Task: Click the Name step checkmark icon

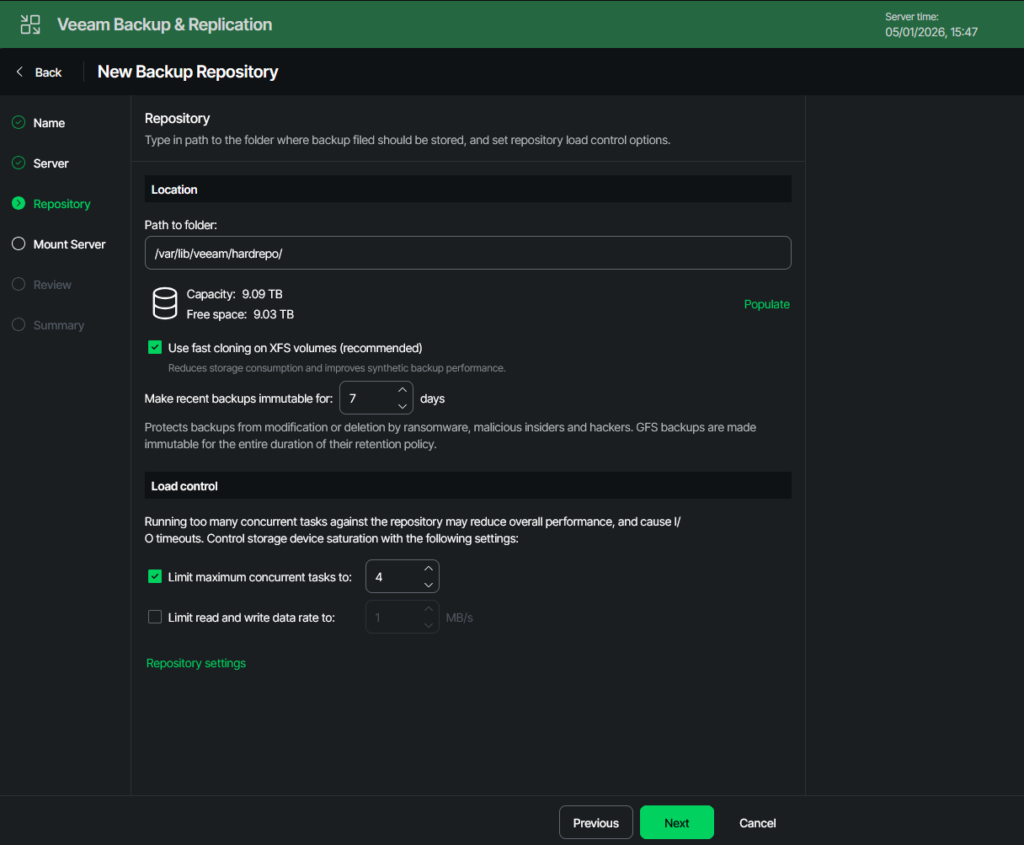Action: [18, 123]
